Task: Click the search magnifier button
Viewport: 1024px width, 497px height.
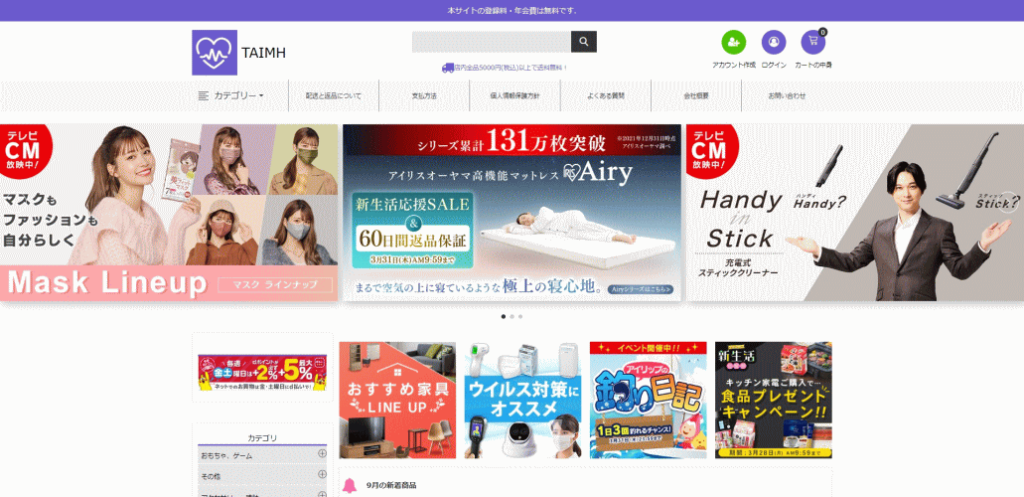Action: tap(584, 42)
